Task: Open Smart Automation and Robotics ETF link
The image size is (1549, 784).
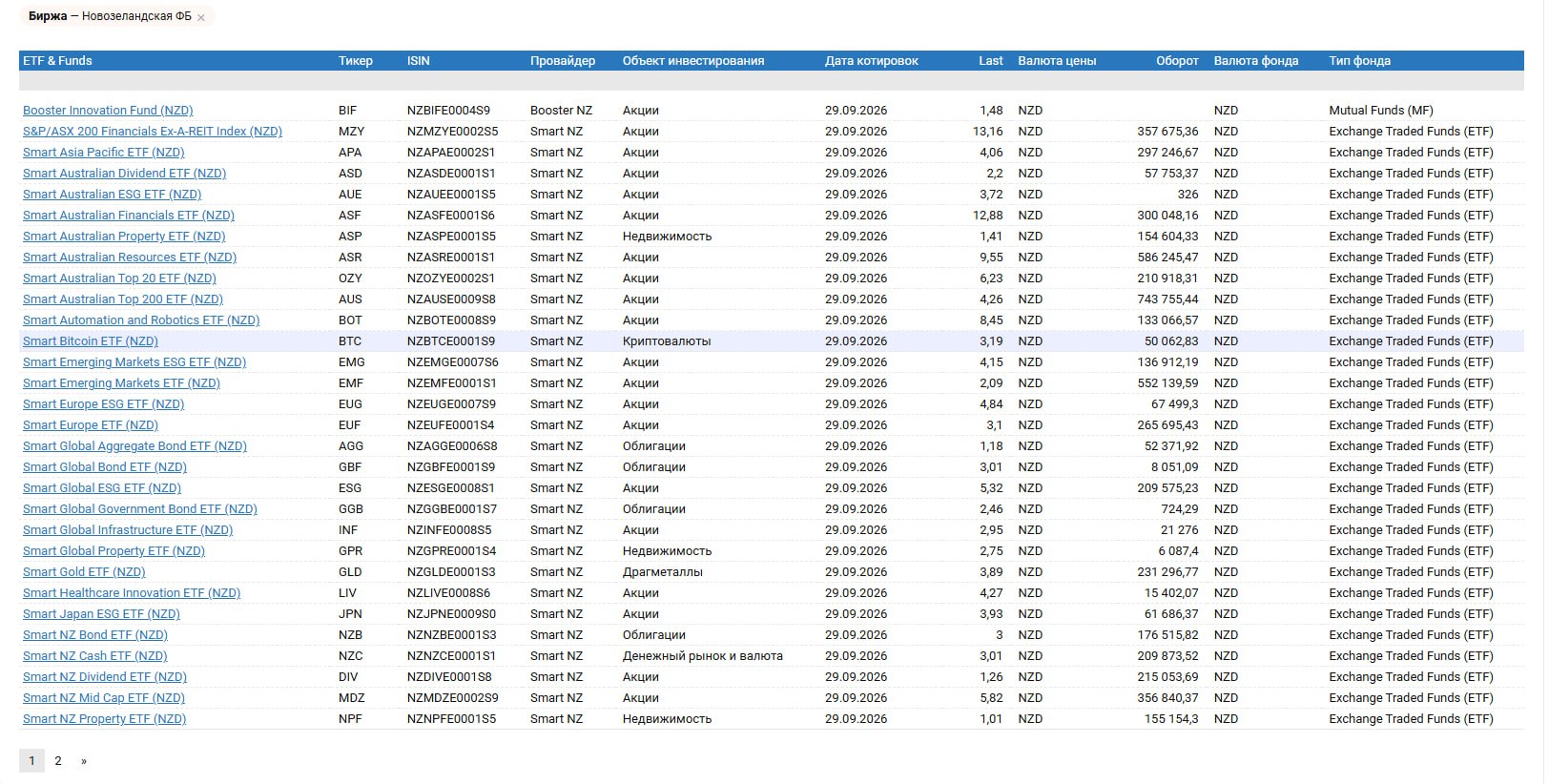Action: click(x=141, y=320)
